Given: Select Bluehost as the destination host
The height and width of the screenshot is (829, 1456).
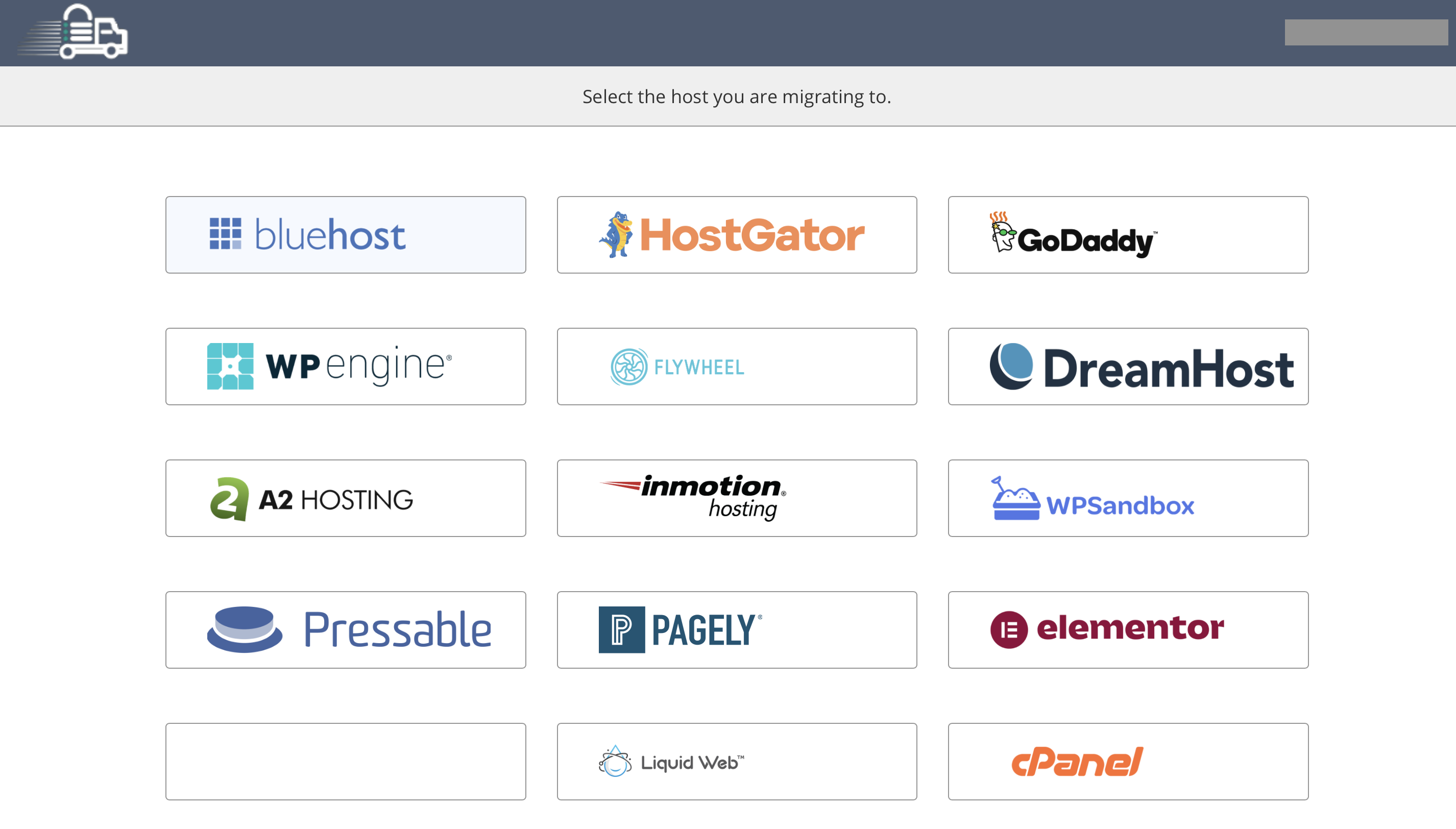Looking at the screenshot, I should pos(345,234).
